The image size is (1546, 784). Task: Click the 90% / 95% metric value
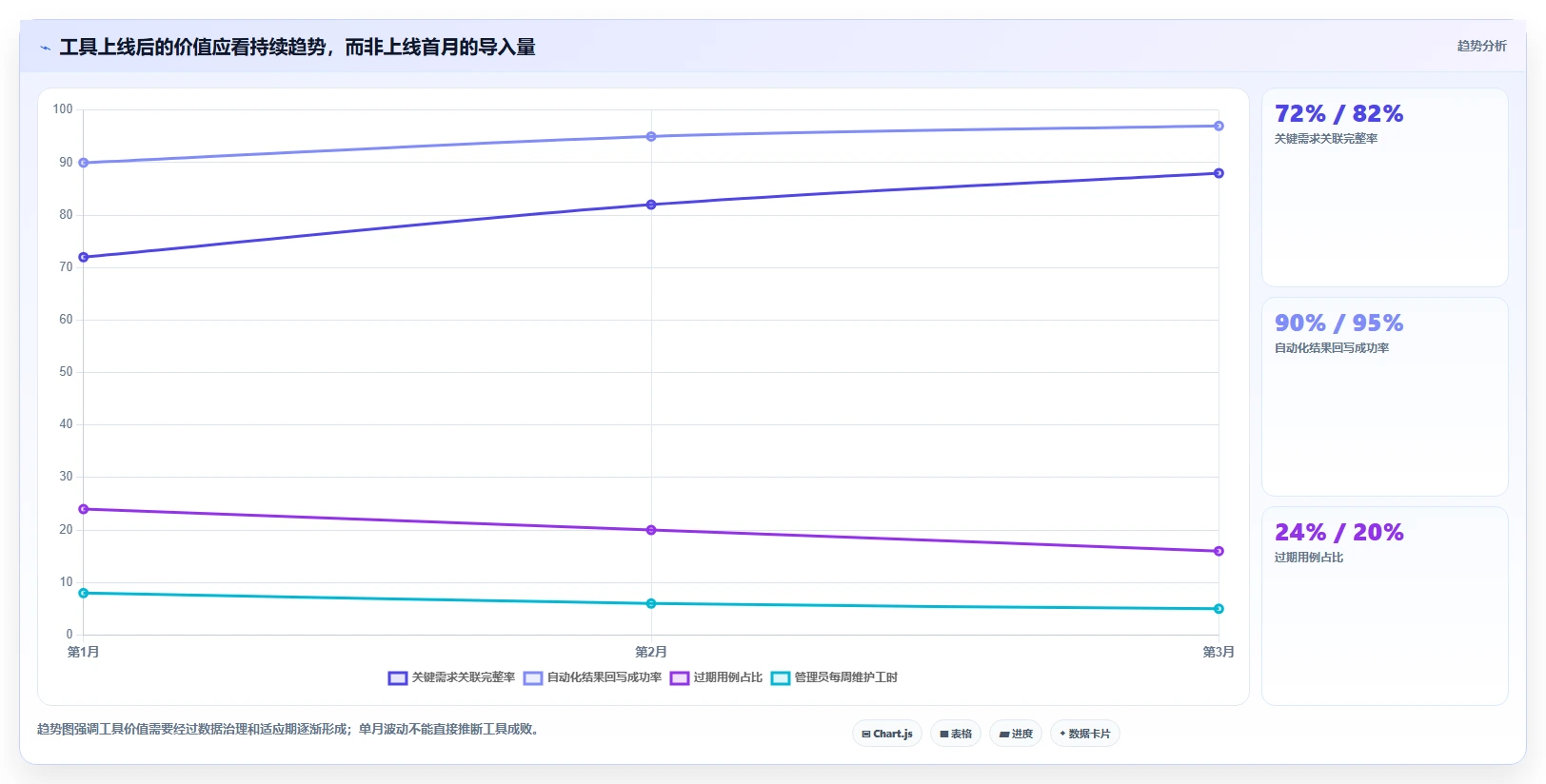[x=1338, y=323]
